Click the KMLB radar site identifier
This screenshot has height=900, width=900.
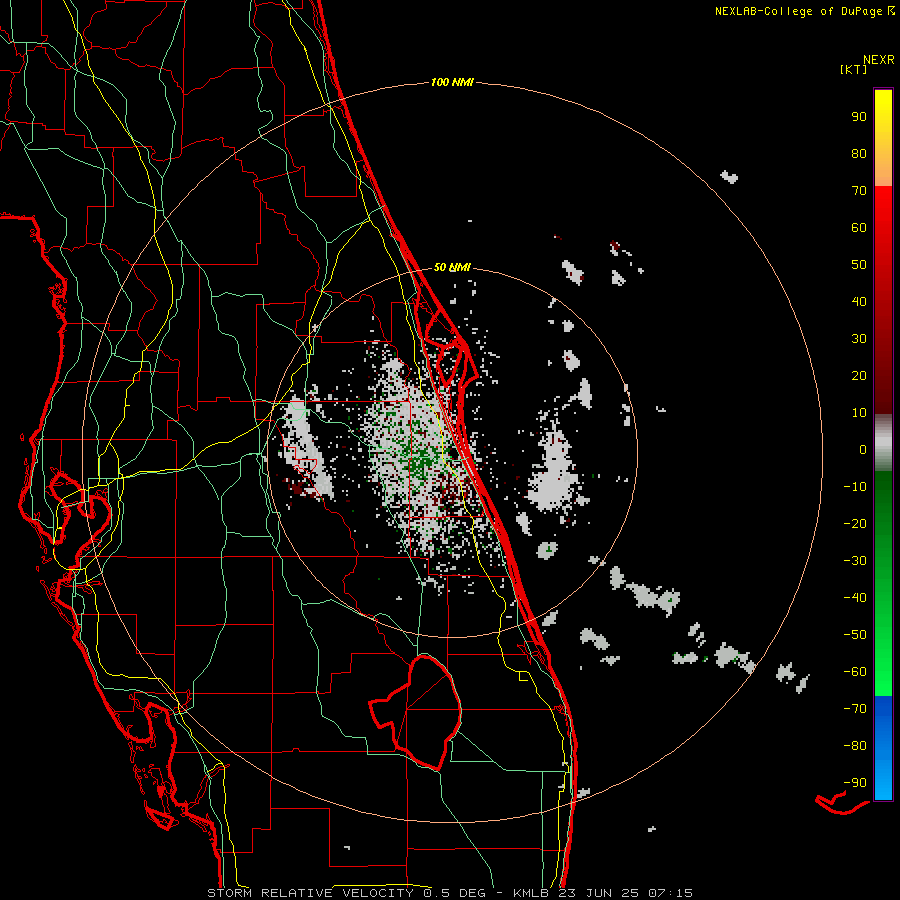tap(531, 893)
